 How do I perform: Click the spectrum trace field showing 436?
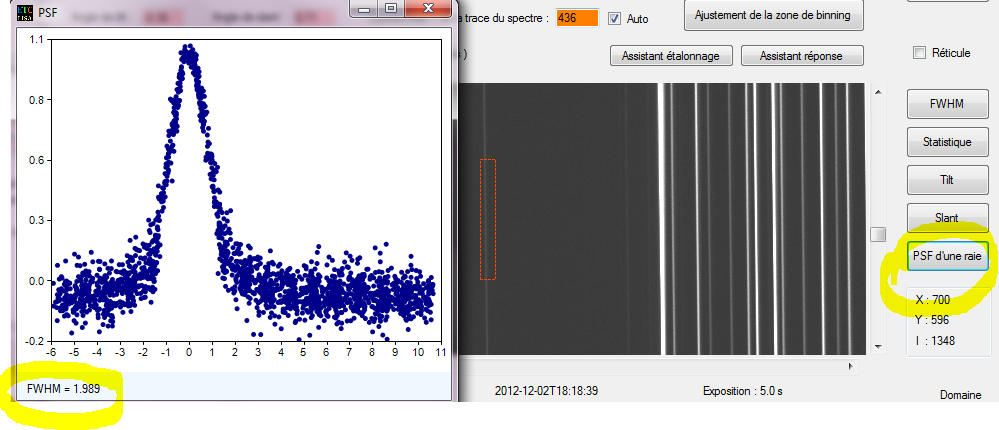point(577,18)
